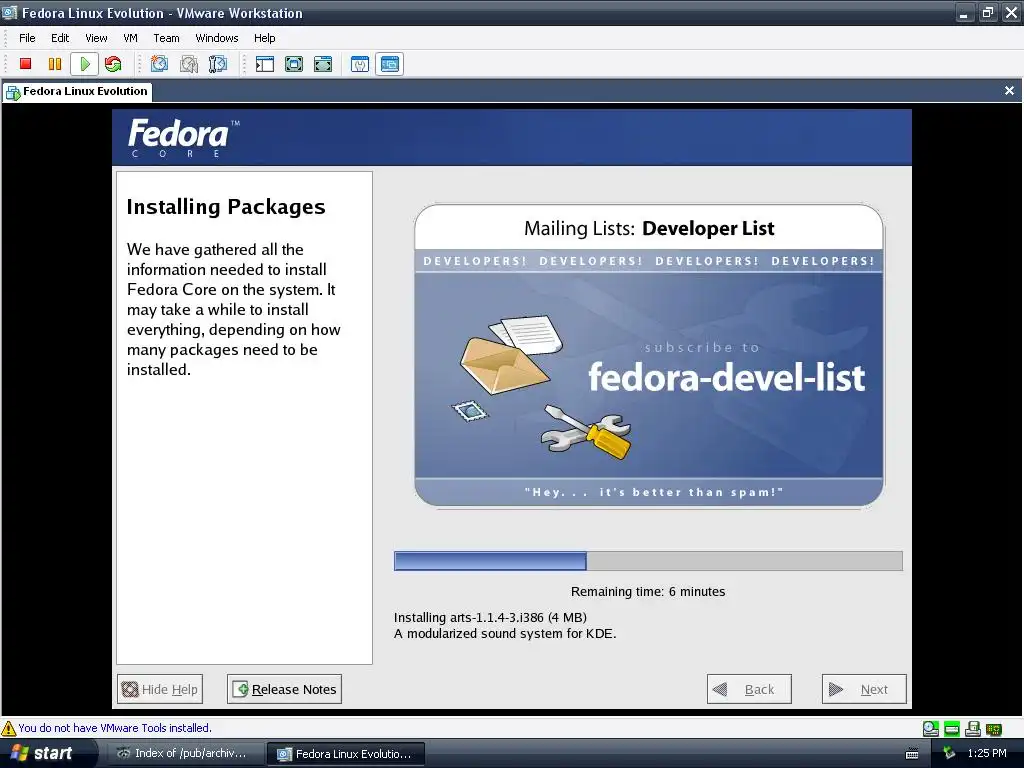Click 'You do not have VMware Tools installed.'
1024x768 pixels.
[115, 728]
